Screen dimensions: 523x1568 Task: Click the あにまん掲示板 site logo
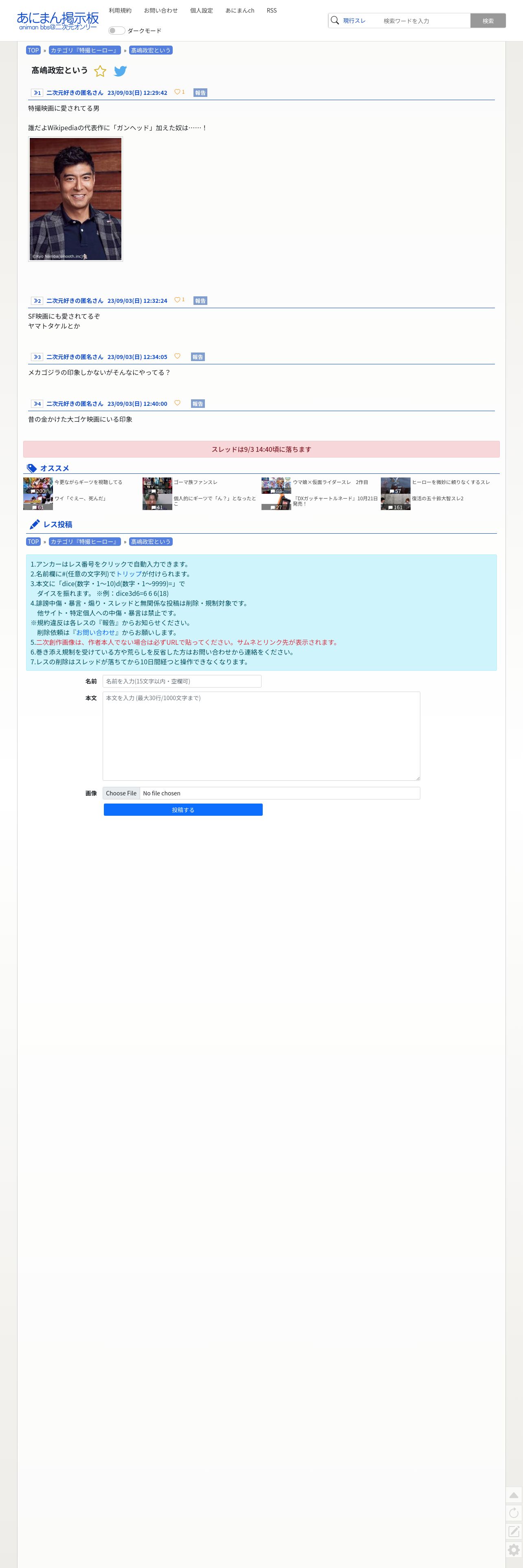(58, 21)
